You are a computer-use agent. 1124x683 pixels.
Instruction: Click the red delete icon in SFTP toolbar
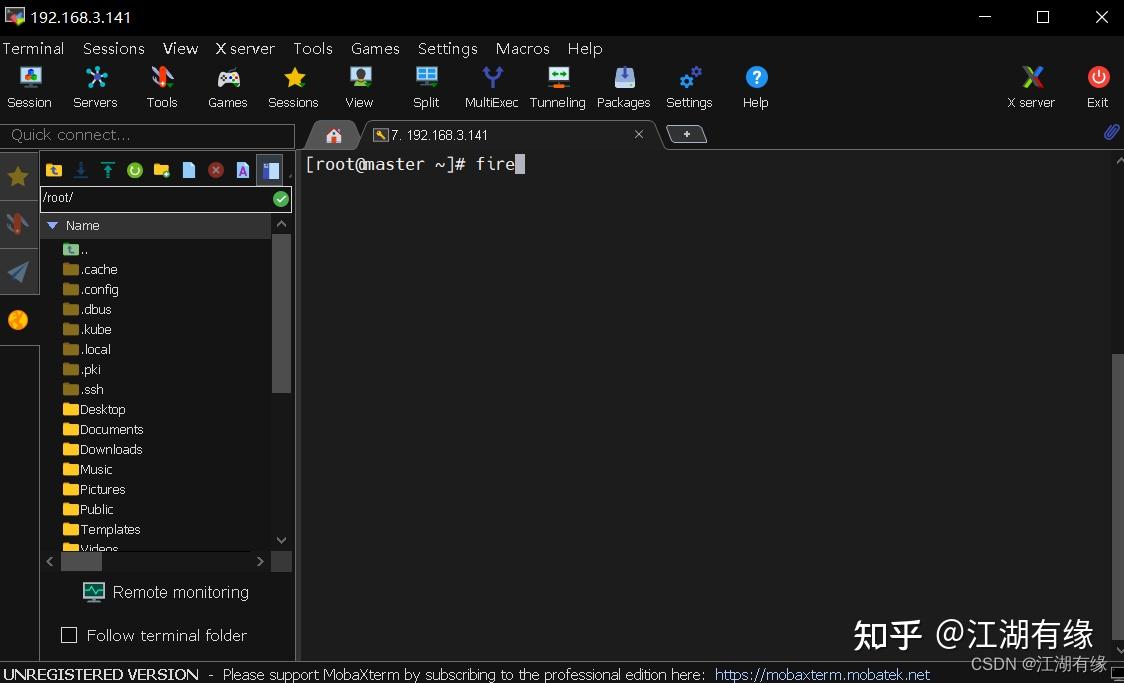click(x=216, y=170)
